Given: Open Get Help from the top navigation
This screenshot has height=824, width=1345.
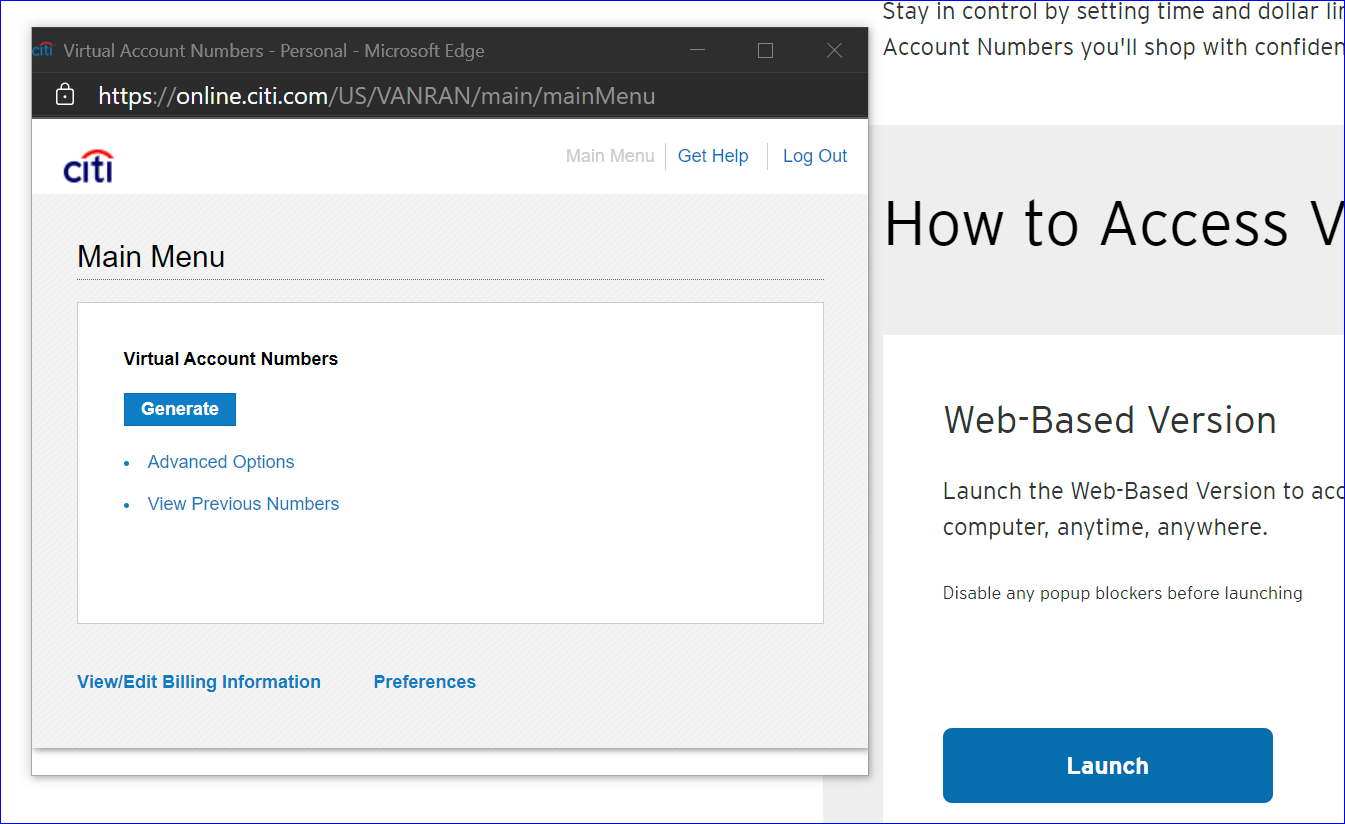Looking at the screenshot, I should (x=713, y=156).
